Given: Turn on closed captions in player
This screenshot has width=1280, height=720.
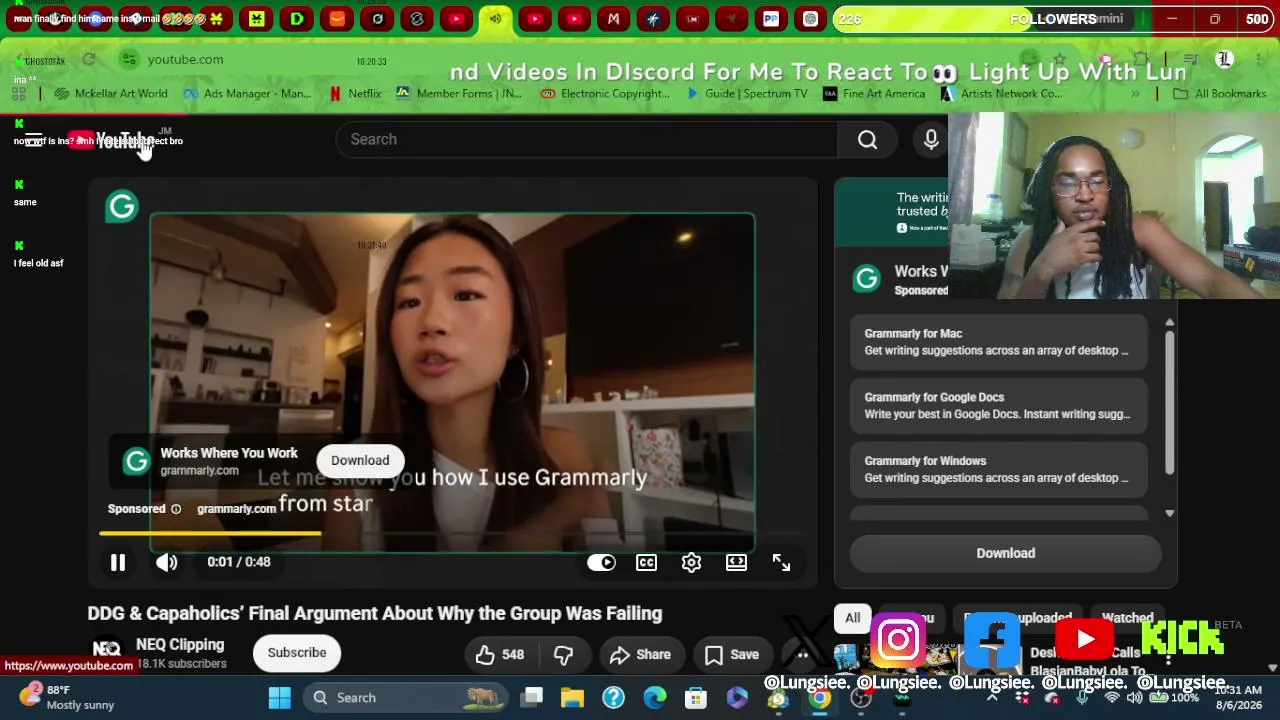Looking at the screenshot, I should [647, 562].
